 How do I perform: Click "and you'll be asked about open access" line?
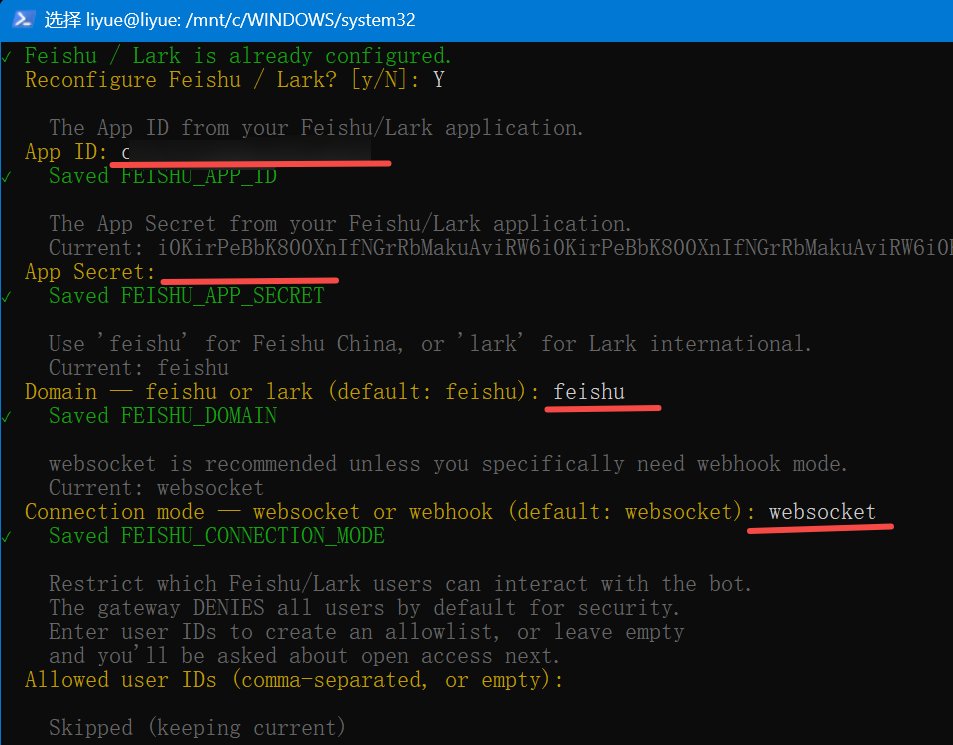click(x=304, y=656)
